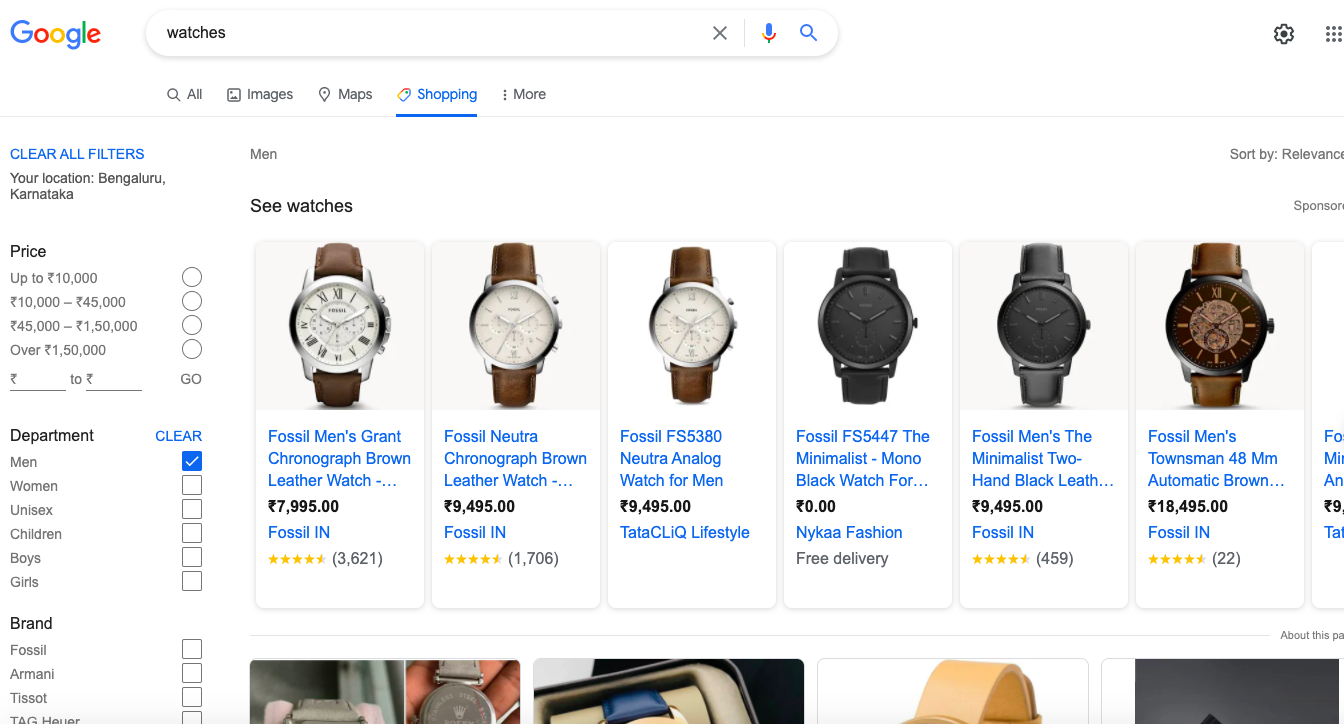Open Fossil Men's Grant Chronograph Brown Leather link

point(339,458)
